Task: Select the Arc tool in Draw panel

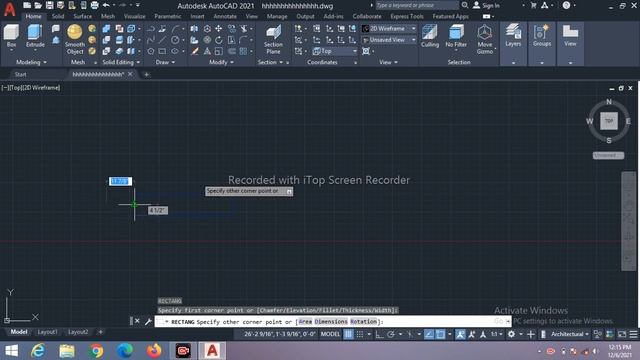Action: (x=175, y=29)
